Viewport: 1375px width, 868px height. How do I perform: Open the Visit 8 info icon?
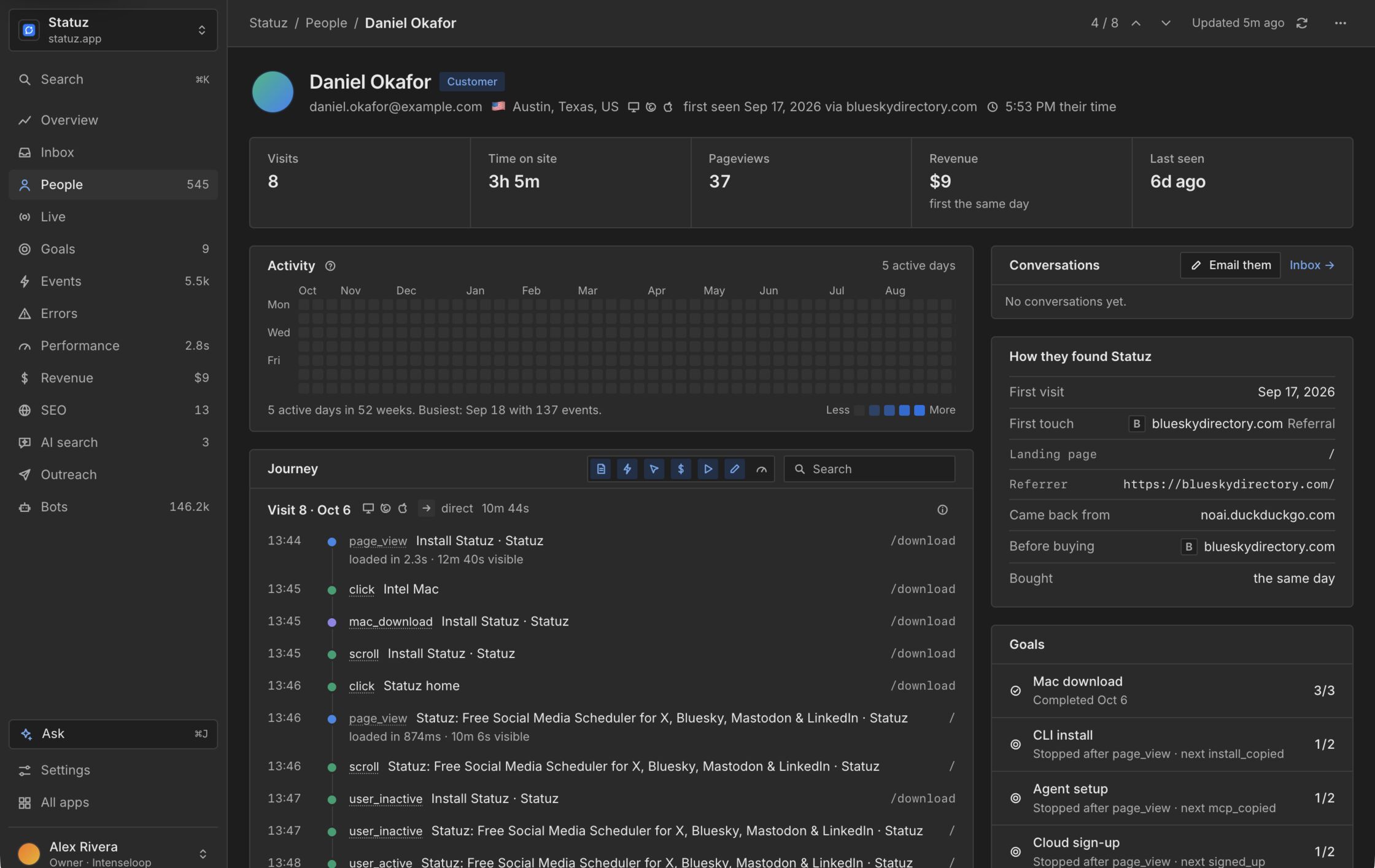(943, 510)
